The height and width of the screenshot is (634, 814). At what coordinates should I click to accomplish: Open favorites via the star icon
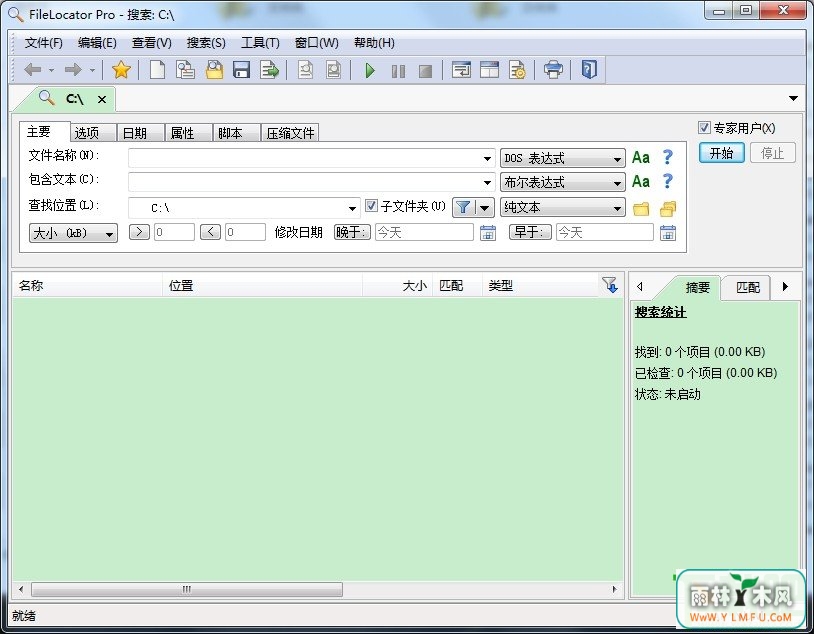pyautogui.click(x=121, y=70)
